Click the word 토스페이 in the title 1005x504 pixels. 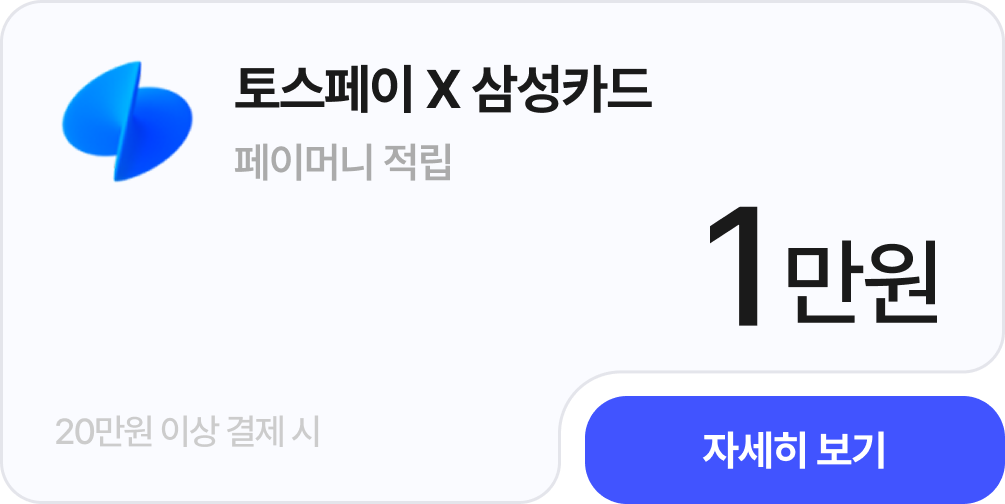click(x=322, y=90)
